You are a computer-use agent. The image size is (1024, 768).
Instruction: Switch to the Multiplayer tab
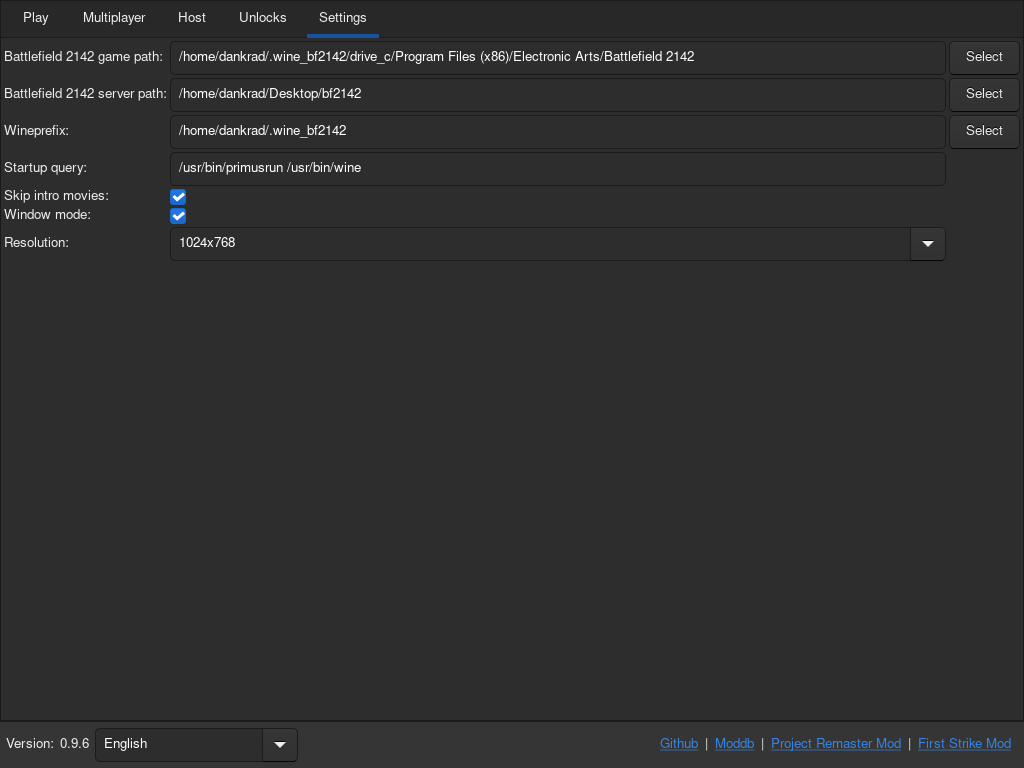pyautogui.click(x=114, y=18)
